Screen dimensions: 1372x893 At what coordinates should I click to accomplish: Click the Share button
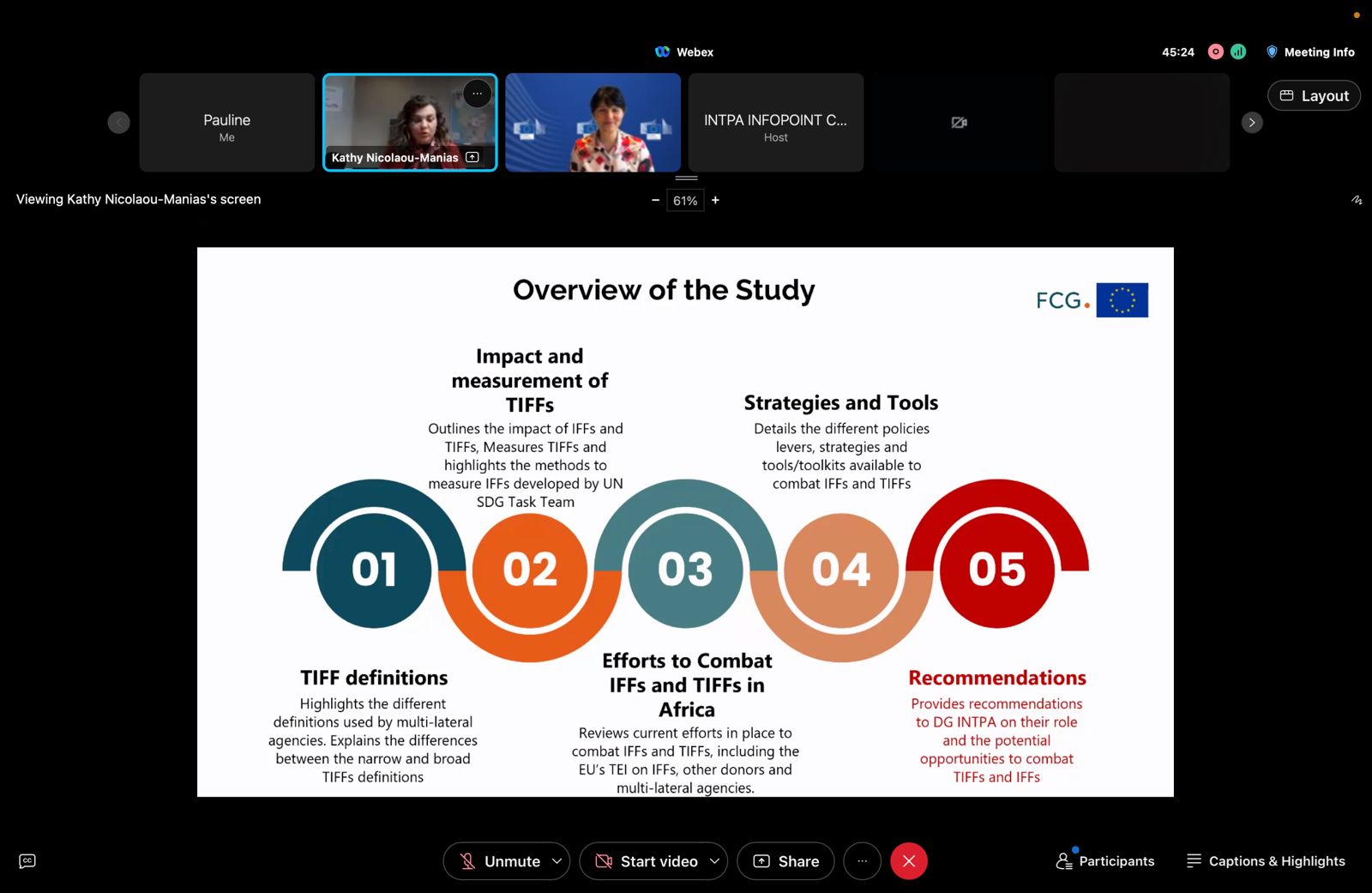[785, 861]
